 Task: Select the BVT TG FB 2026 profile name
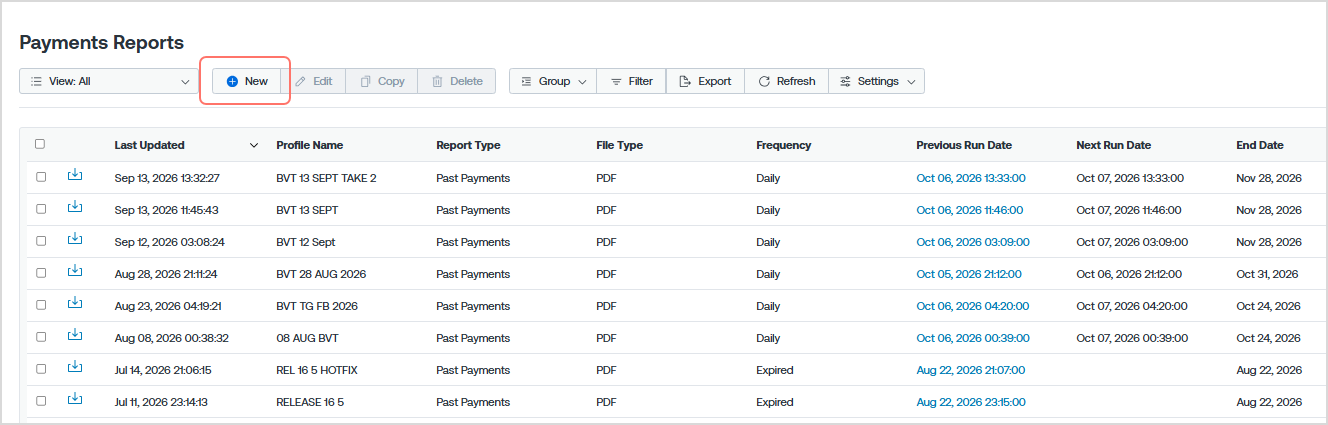click(x=317, y=306)
